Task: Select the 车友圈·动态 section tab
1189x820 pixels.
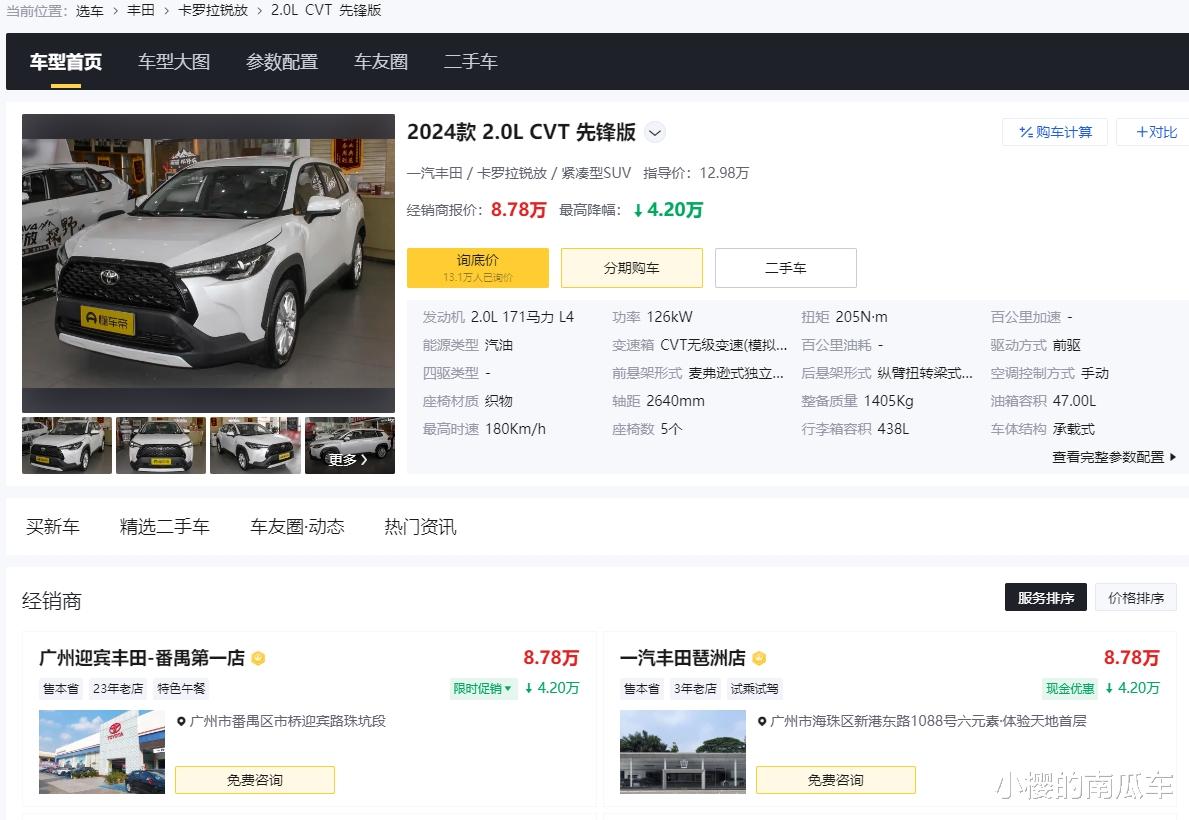Action: click(297, 526)
